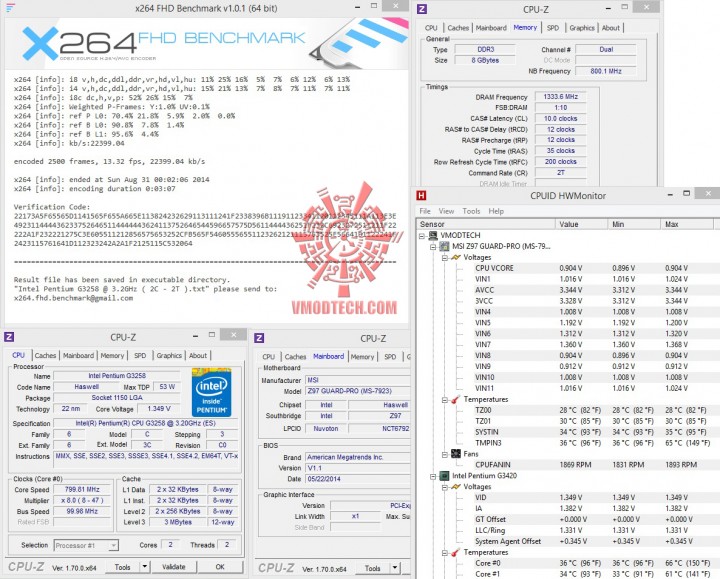Click the VMODTECH computer icon in HWMonitor

coord(433,235)
